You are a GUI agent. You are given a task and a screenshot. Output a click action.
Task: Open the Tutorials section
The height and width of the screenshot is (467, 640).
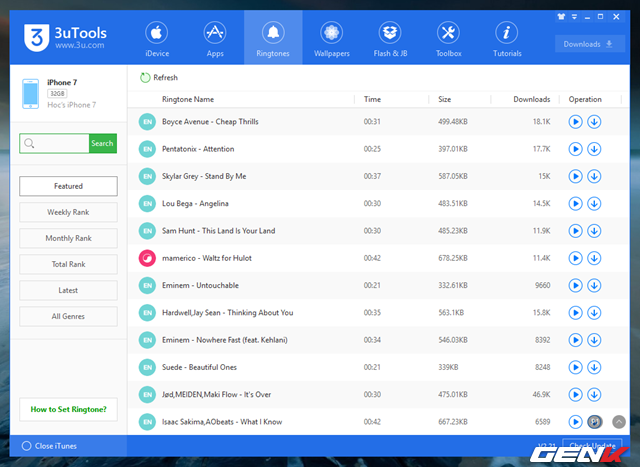(x=507, y=39)
